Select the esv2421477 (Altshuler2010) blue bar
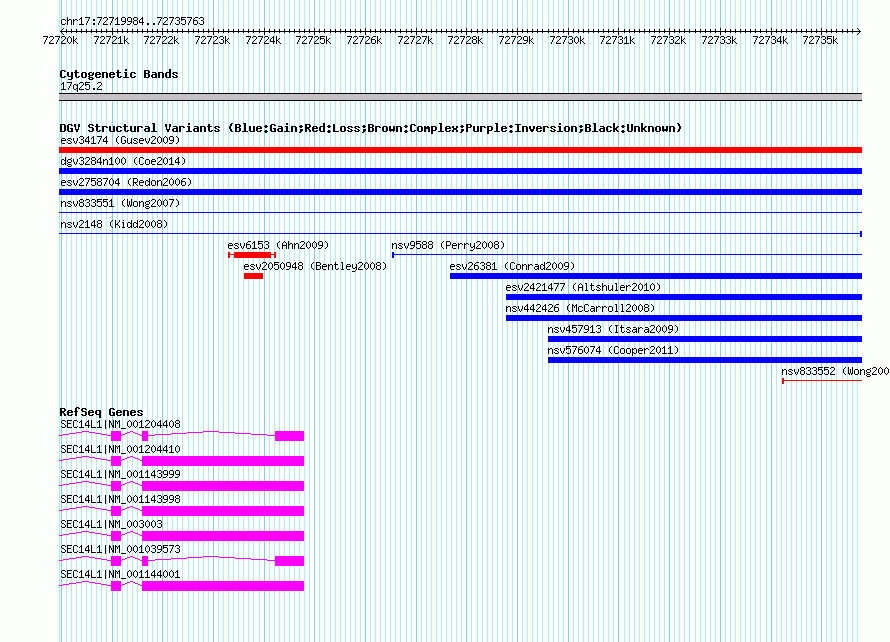Screen dimensions: 890x642 [683, 297]
